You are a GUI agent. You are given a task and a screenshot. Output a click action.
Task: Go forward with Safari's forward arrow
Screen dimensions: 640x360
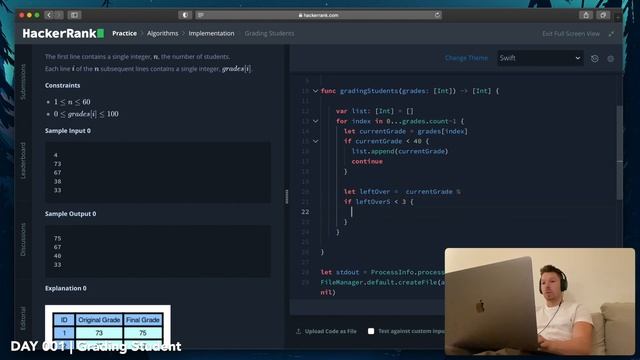pyautogui.click(x=59, y=15)
